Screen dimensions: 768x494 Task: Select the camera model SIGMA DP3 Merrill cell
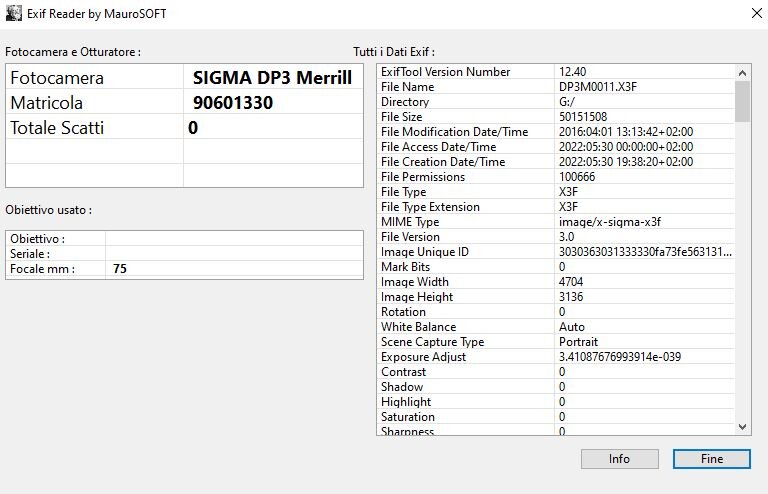coord(272,77)
